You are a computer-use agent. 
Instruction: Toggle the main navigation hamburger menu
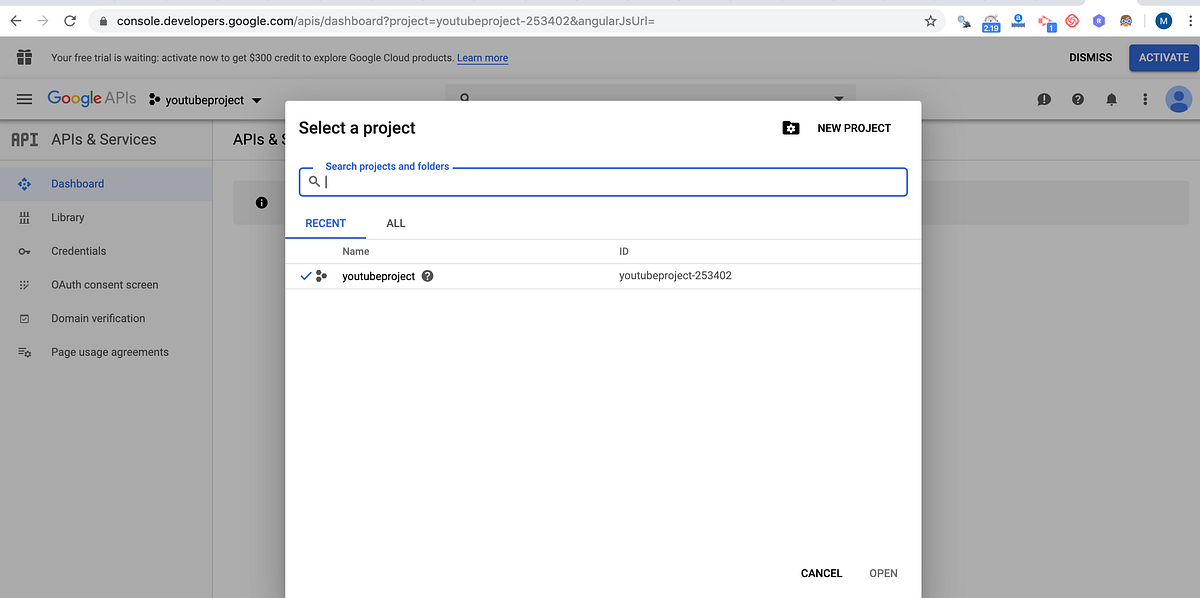pos(24,99)
